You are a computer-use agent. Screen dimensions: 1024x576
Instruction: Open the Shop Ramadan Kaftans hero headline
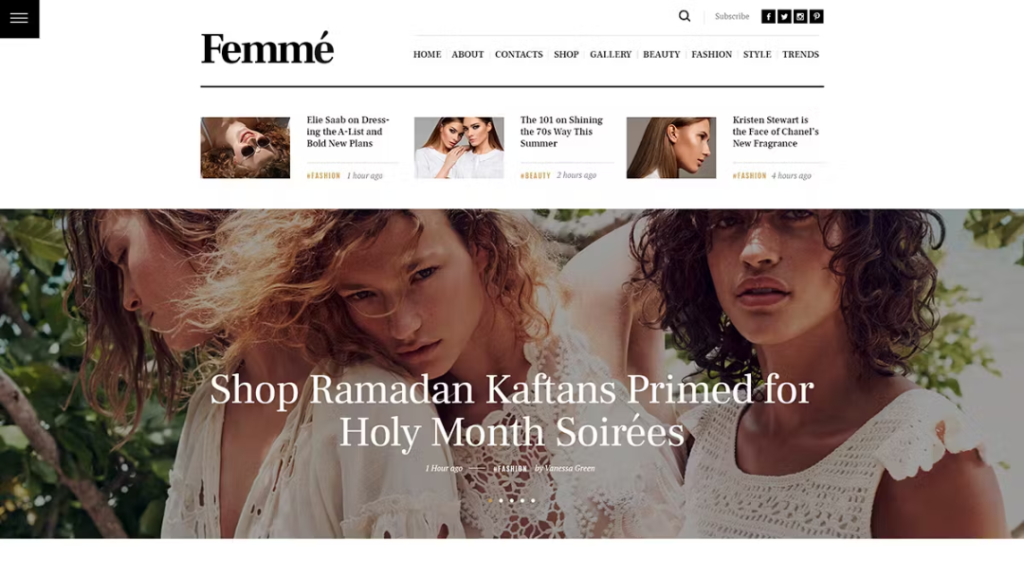[x=511, y=410]
